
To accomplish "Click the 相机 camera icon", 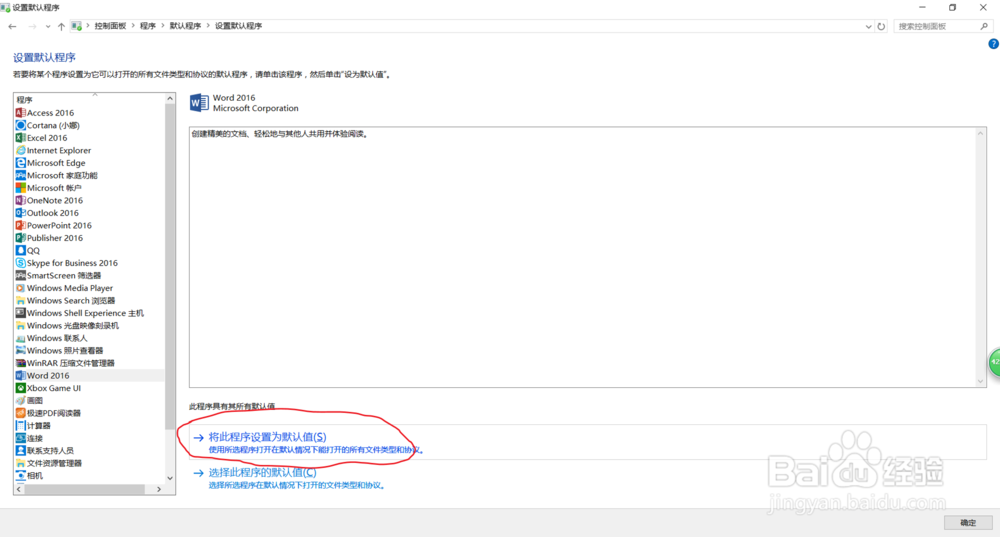I will pyautogui.click(x=20, y=476).
